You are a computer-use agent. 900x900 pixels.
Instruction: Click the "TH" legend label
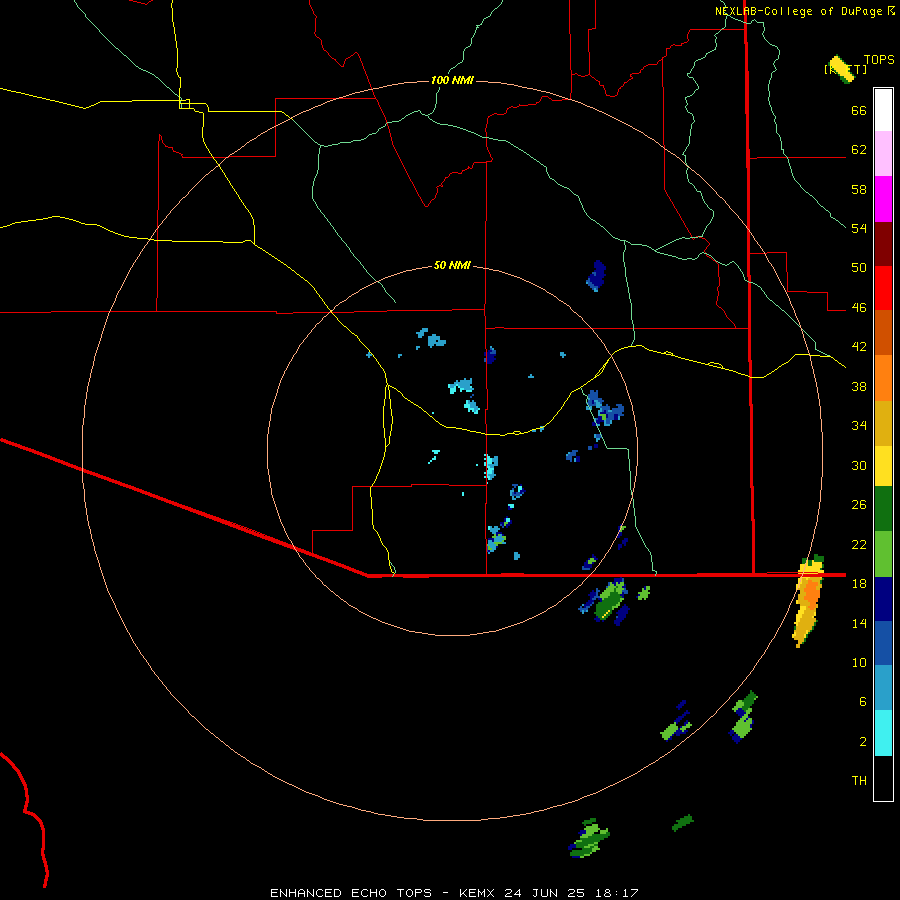tap(859, 780)
